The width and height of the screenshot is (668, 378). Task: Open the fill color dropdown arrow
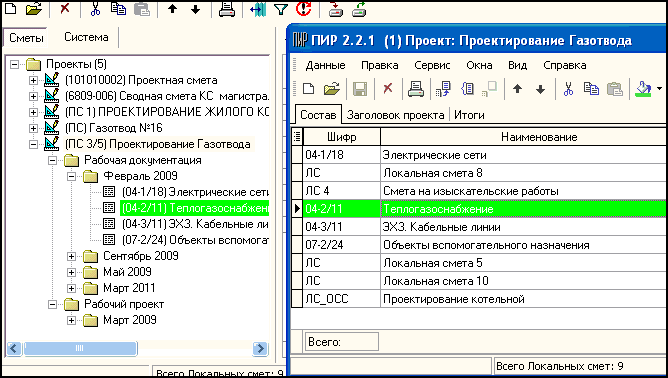(659, 89)
